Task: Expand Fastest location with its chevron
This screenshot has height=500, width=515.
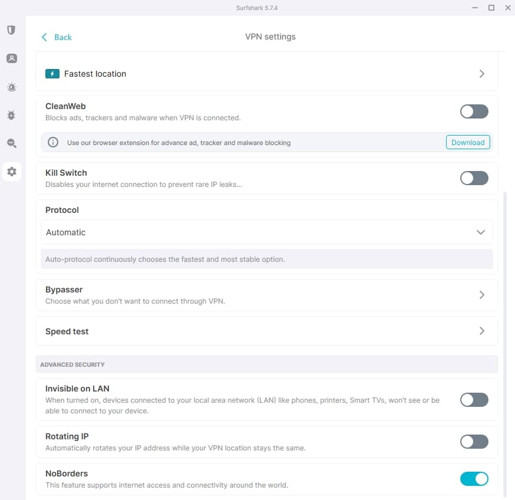Action: [x=482, y=74]
